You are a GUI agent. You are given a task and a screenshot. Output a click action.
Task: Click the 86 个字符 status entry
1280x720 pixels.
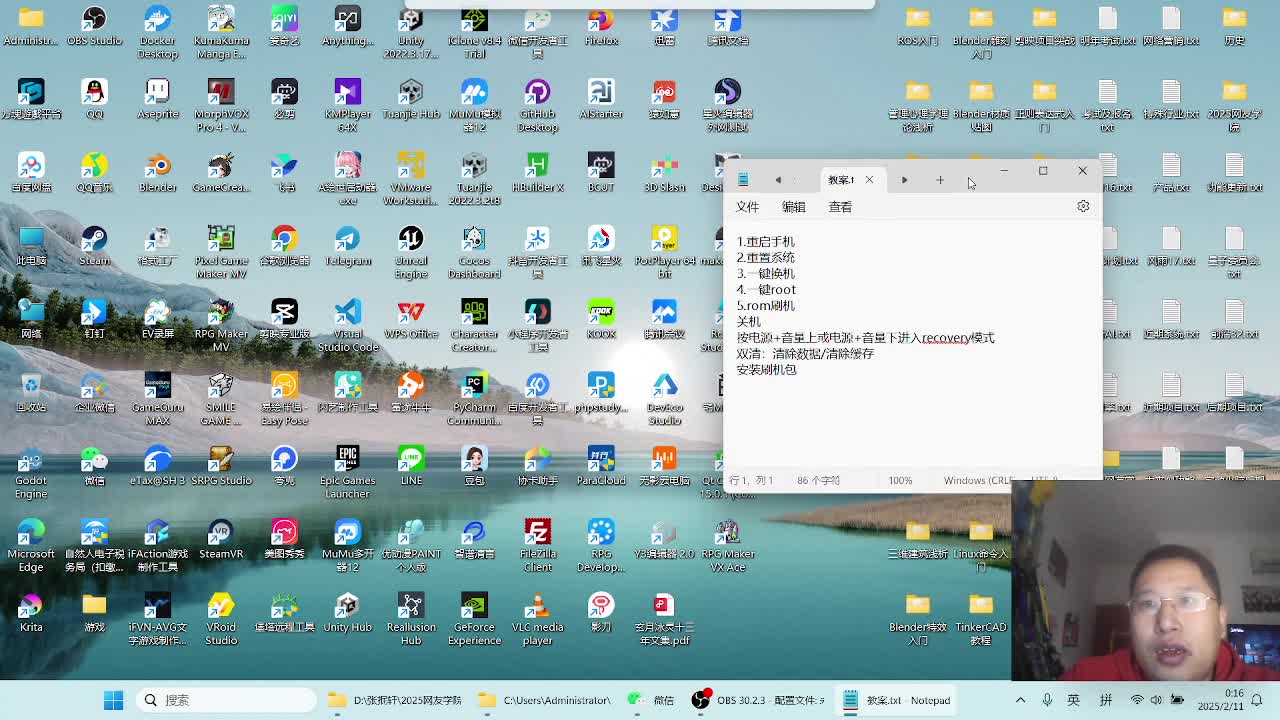click(818, 480)
